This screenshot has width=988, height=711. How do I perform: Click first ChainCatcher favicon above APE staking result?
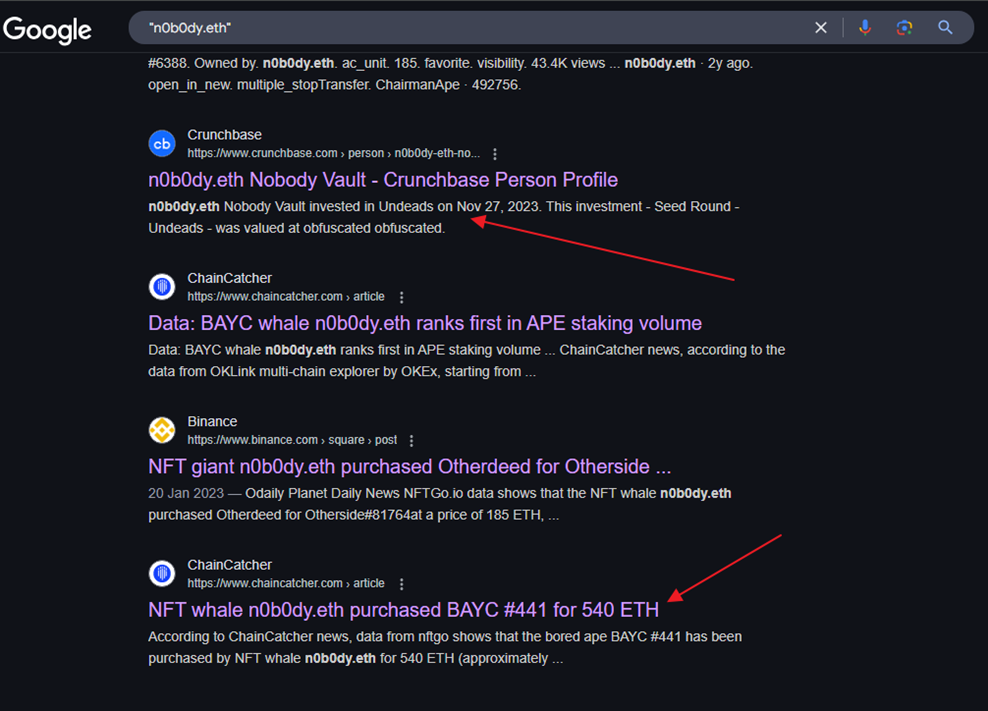click(x=162, y=288)
